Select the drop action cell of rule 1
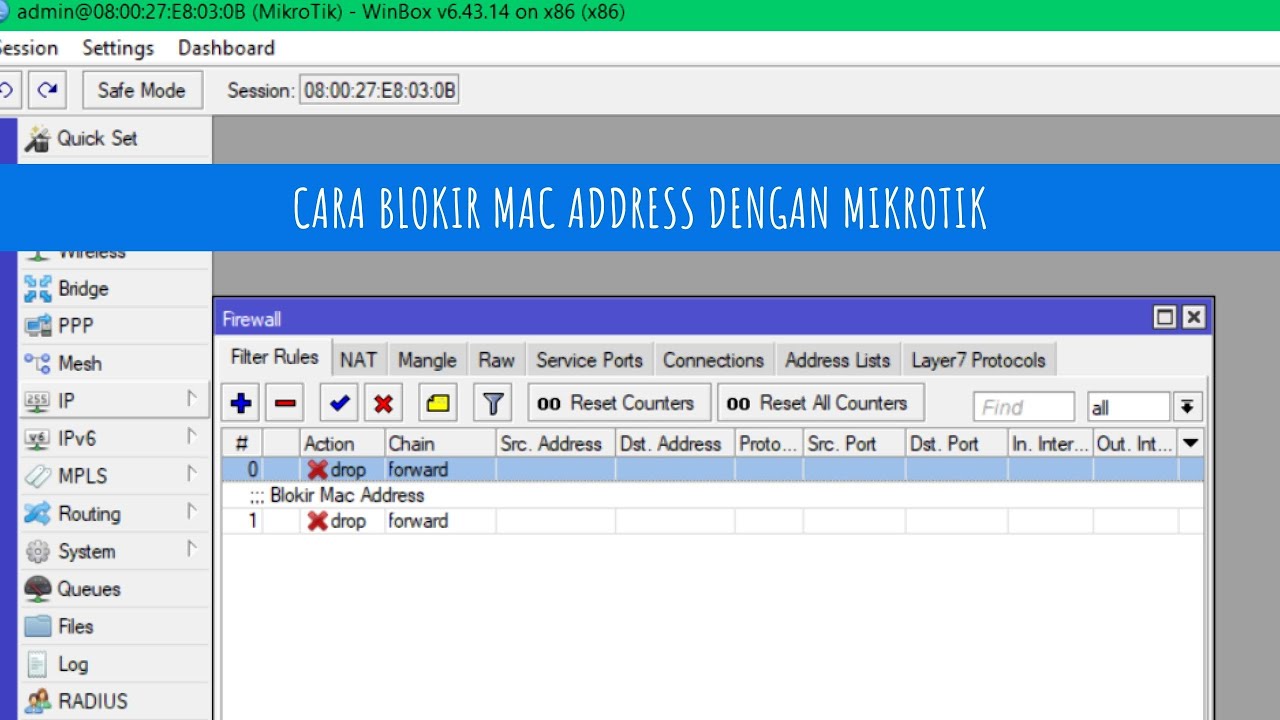Image resolution: width=1280 pixels, height=720 pixels. [342, 521]
